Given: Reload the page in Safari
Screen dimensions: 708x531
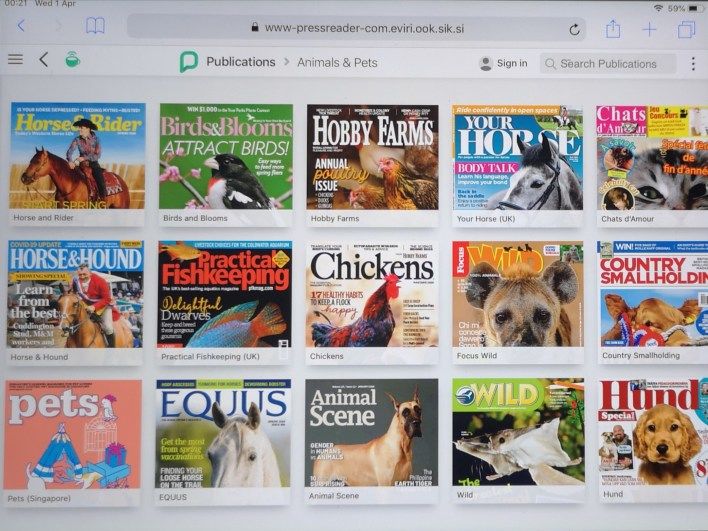Looking at the screenshot, I should (x=574, y=29).
